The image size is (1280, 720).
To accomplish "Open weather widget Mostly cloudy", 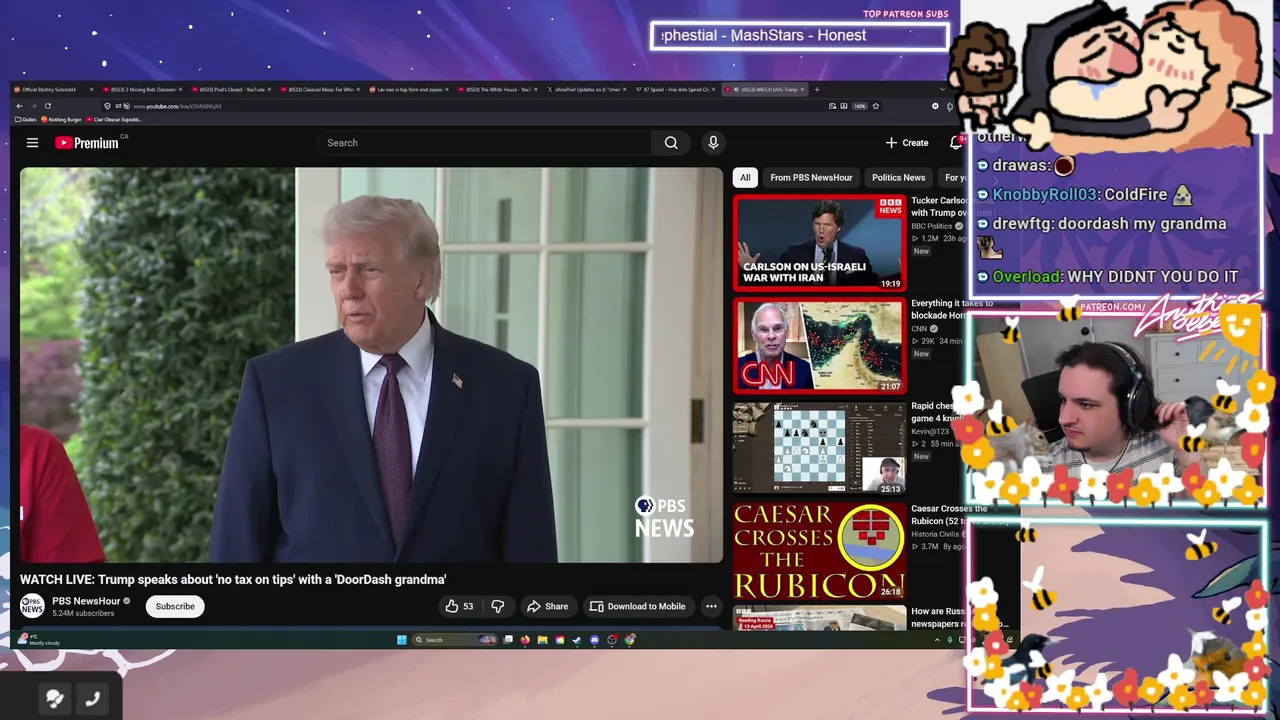I will [40, 640].
